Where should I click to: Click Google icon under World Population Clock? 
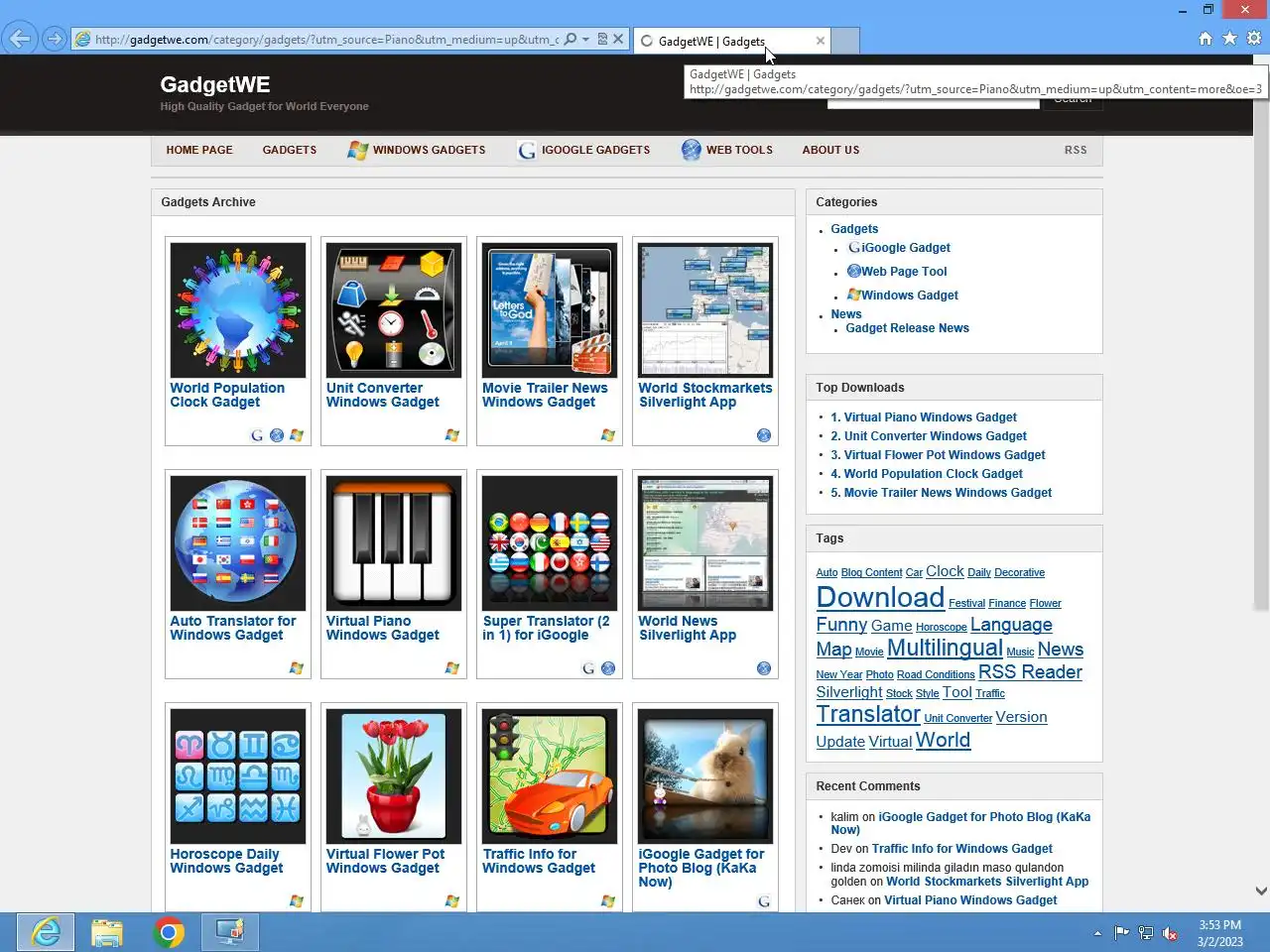pos(257,435)
